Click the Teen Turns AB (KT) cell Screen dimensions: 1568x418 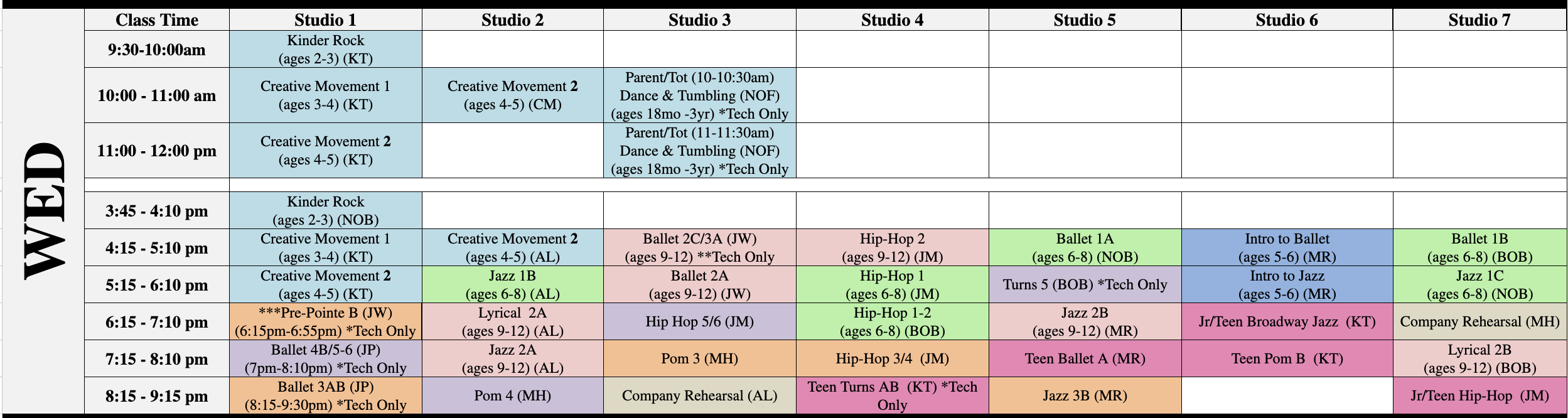[892, 396]
